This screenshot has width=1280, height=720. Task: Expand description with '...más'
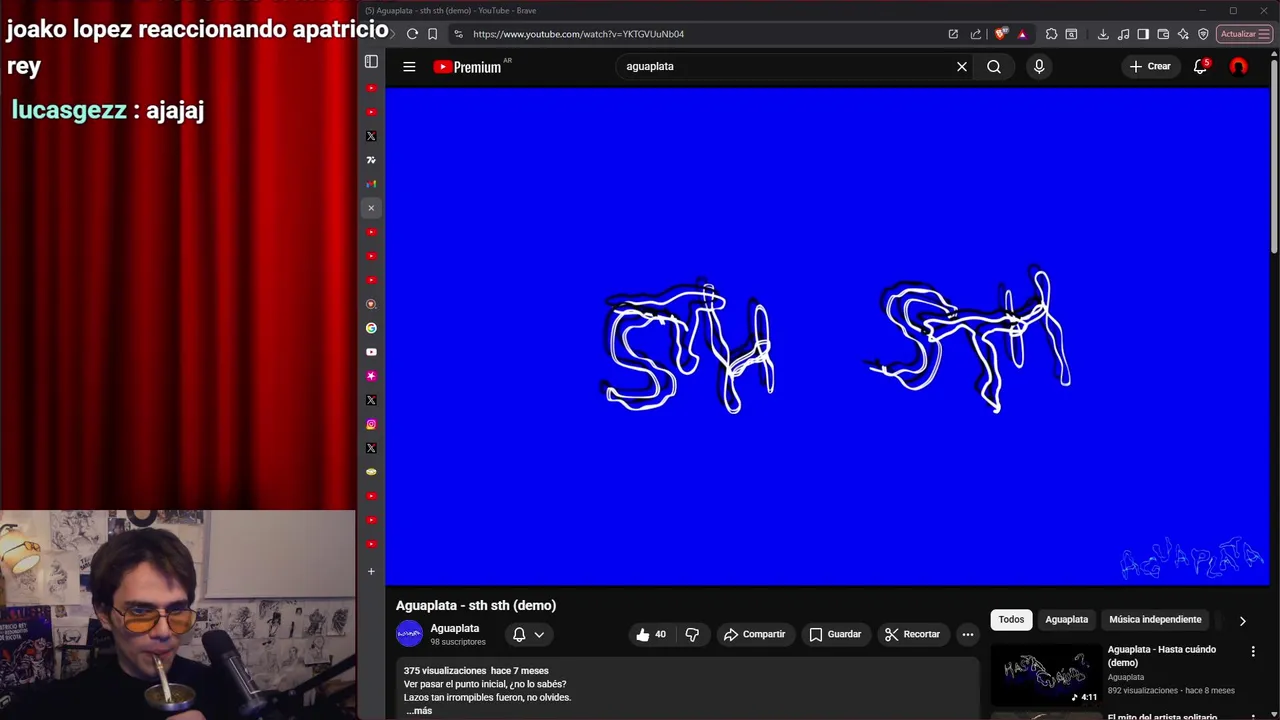[x=419, y=711]
